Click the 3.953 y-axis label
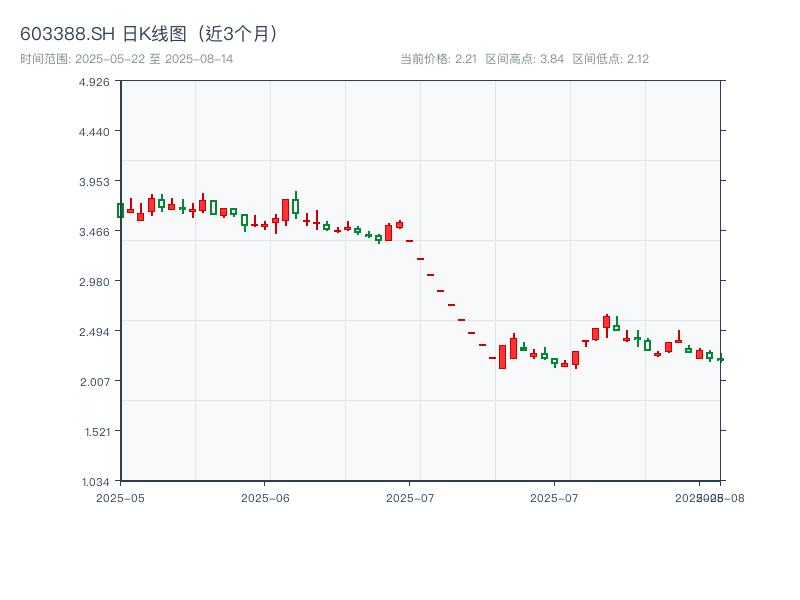The height and width of the screenshot is (600, 800). (x=94, y=182)
